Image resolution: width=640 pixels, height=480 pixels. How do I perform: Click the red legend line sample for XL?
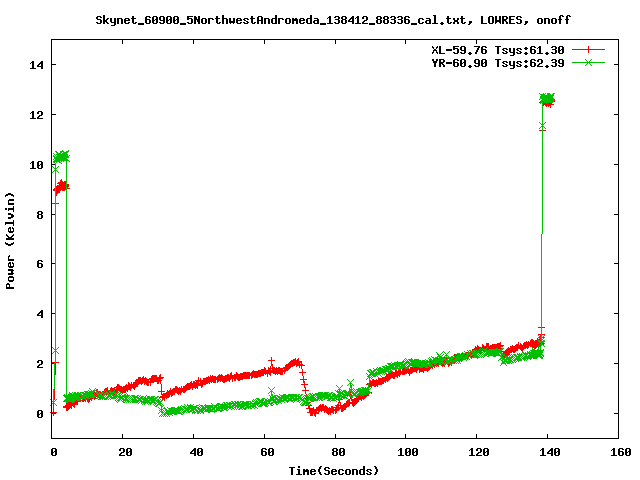point(588,50)
